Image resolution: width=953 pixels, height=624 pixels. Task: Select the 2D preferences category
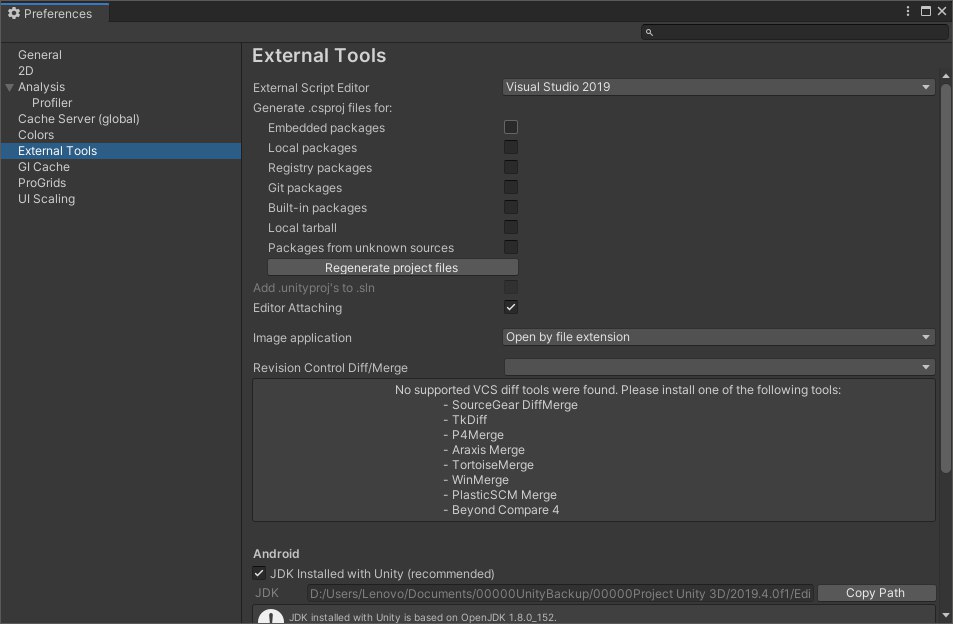[x=26, y=70]
